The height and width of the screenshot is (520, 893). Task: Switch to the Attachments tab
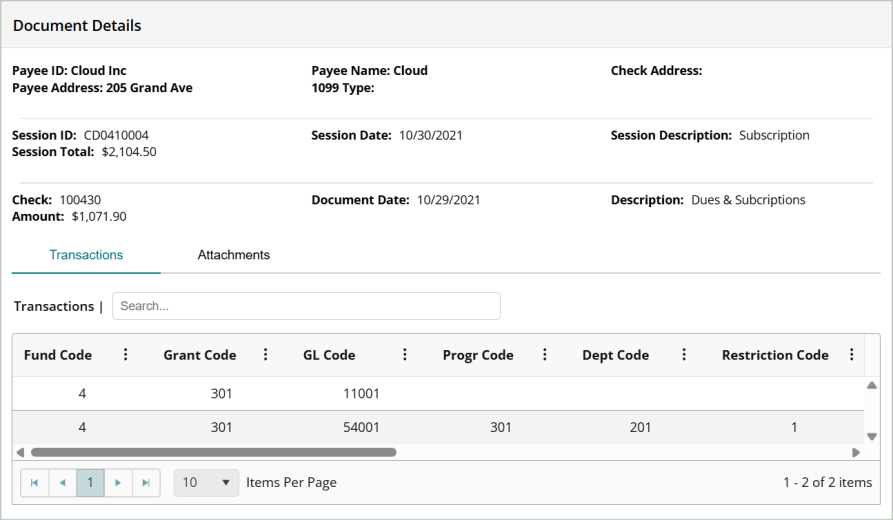[233, 255]
